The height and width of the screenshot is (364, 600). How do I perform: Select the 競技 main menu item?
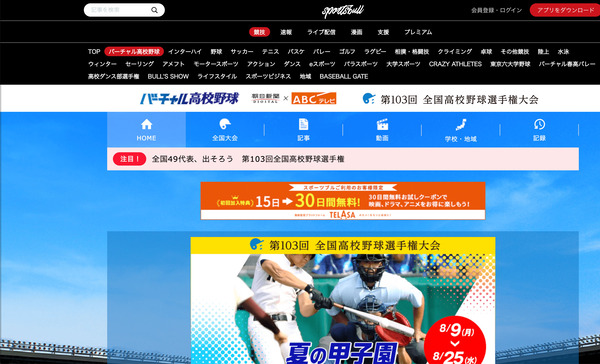pyautogui.click(x=259, y=32)
